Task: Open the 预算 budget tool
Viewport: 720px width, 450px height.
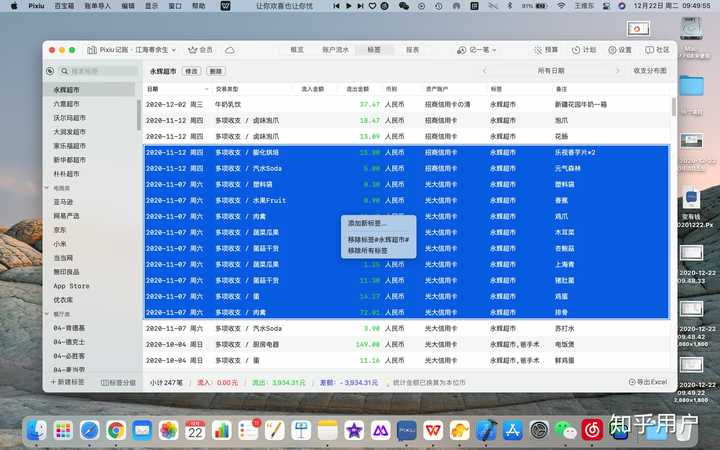Action: [x=546, y=50]
